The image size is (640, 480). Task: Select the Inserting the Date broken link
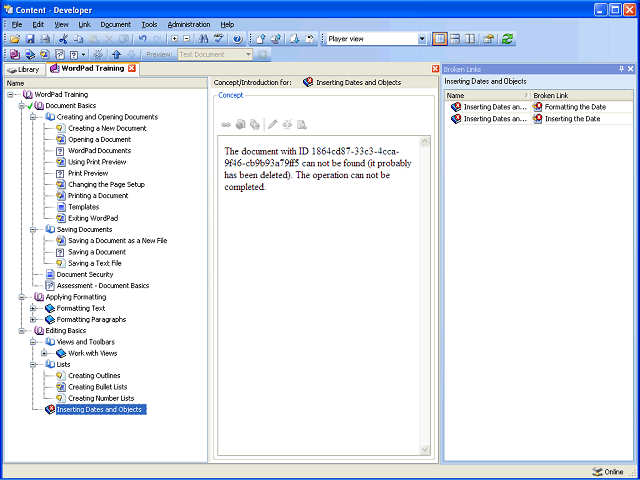coord(573,119)
